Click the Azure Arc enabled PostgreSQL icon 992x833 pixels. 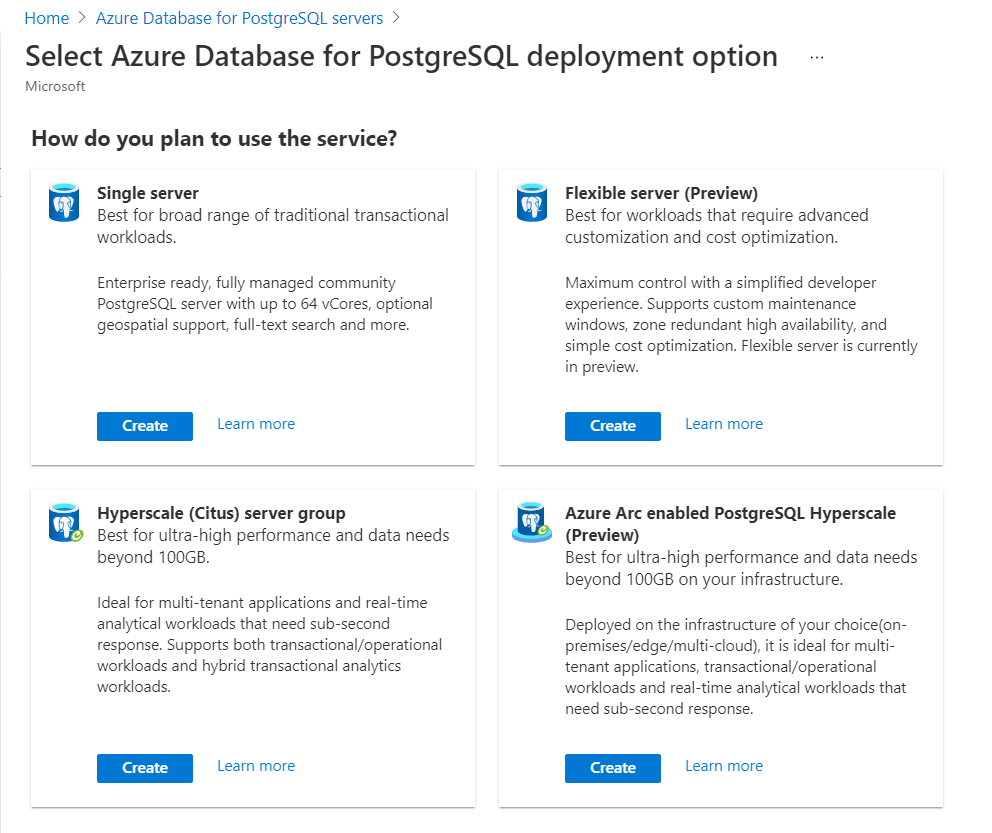532,522
